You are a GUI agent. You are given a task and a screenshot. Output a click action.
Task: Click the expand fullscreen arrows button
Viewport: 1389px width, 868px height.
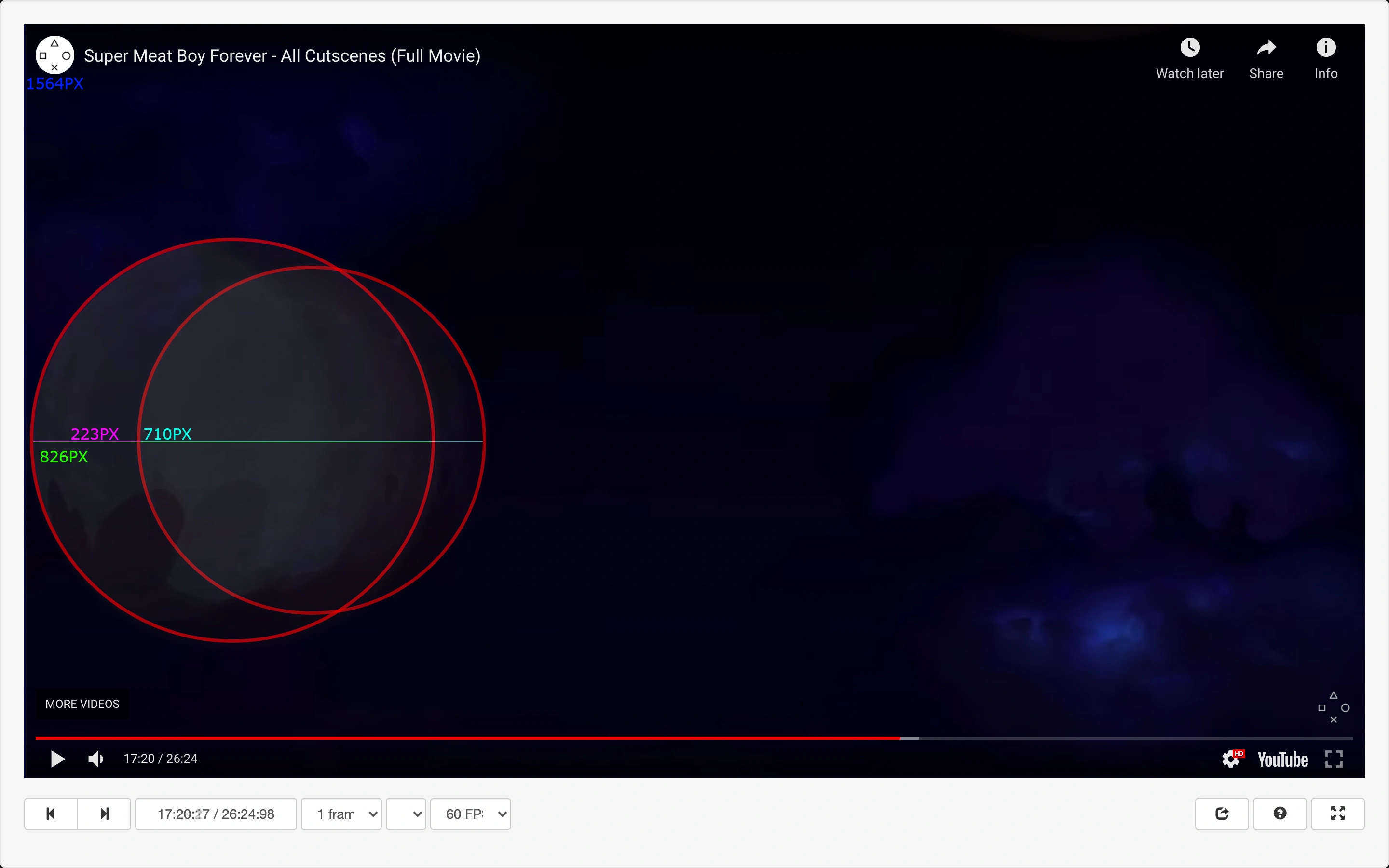pyautogui.click(x=1337, y=814)
